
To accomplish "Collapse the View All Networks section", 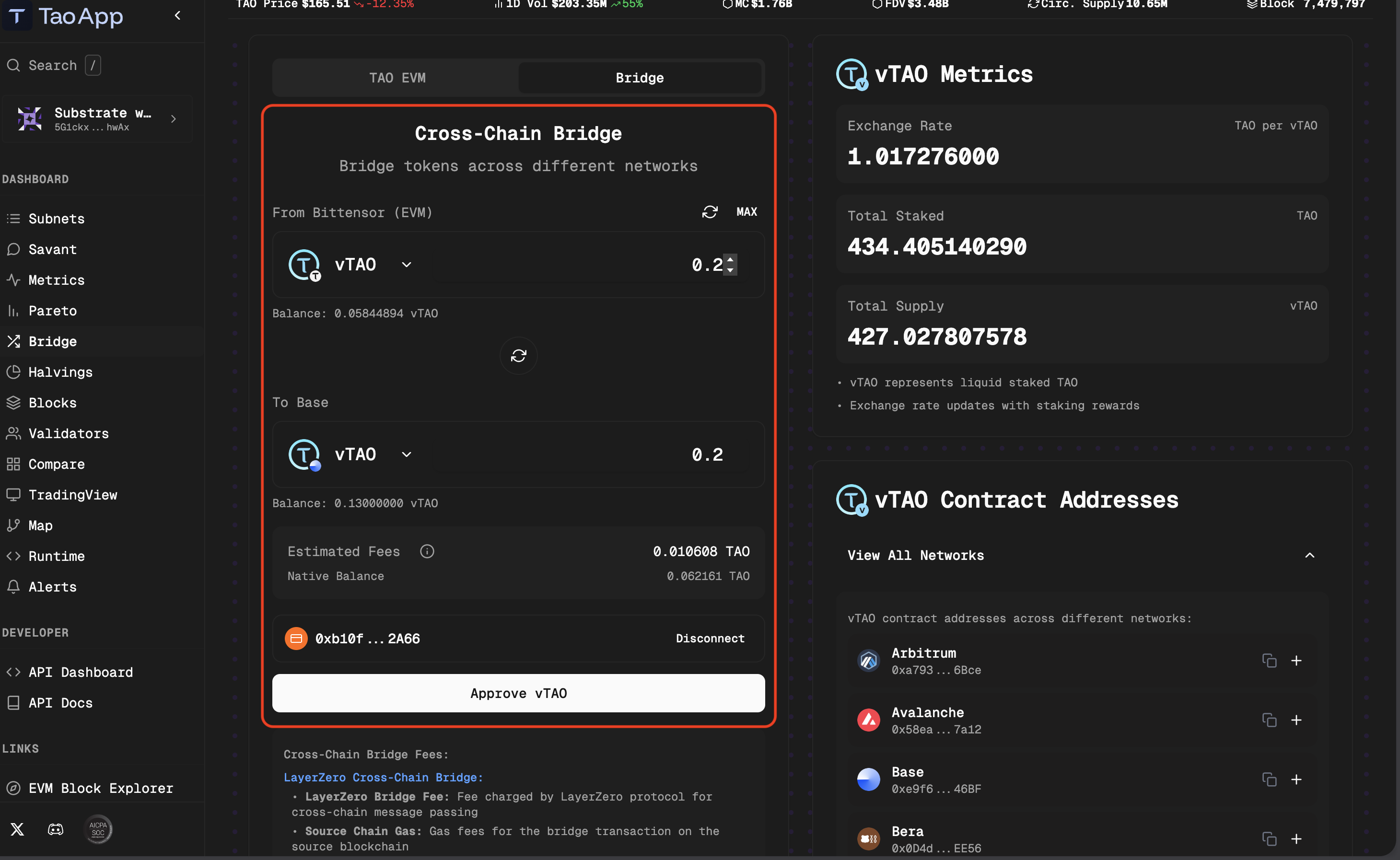I will (1309, 555).
